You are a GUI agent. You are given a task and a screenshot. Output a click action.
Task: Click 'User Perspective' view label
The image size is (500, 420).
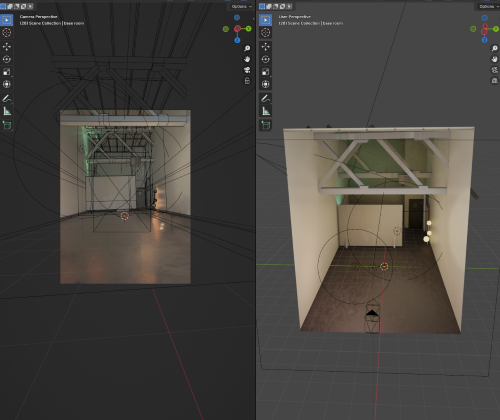[x=295, y=17]
